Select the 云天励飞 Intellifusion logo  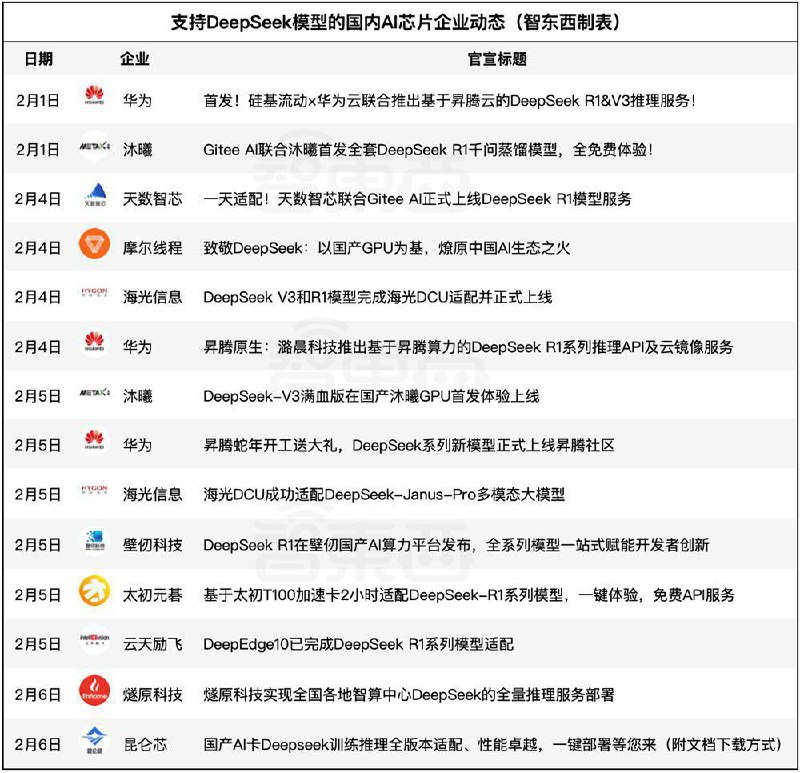click(93, 635)
